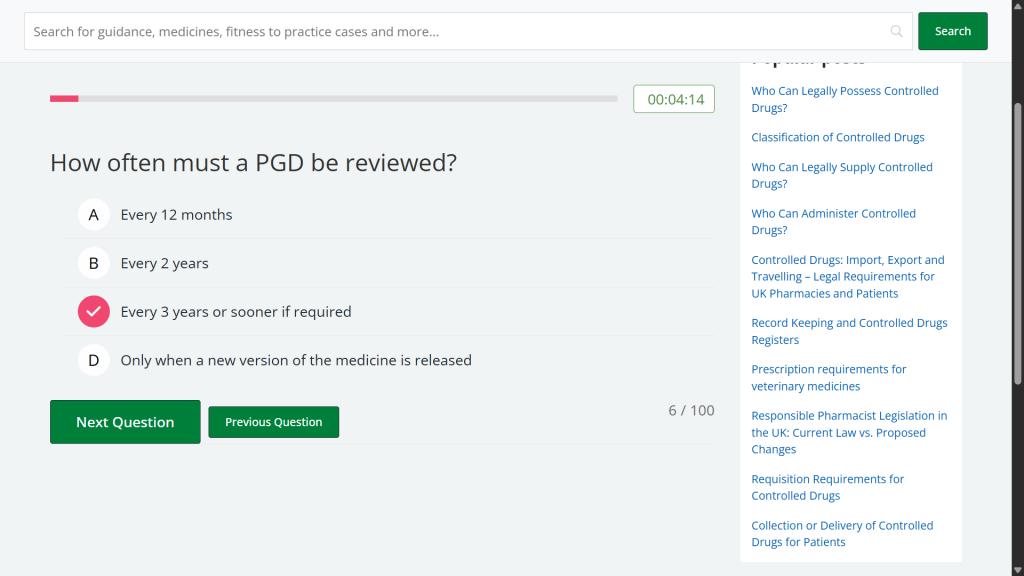Viewport: 1024px width, 576px height.
Task: Click the green Search button
Action: 952,31
